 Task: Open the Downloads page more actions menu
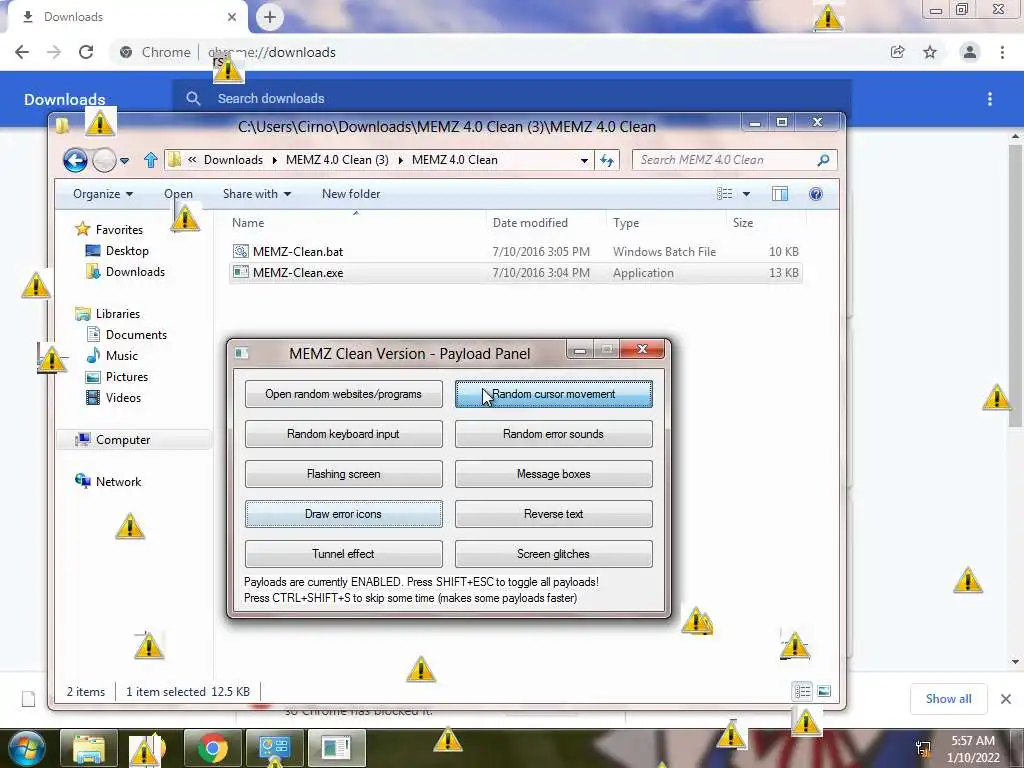click(x=990, y=99)
